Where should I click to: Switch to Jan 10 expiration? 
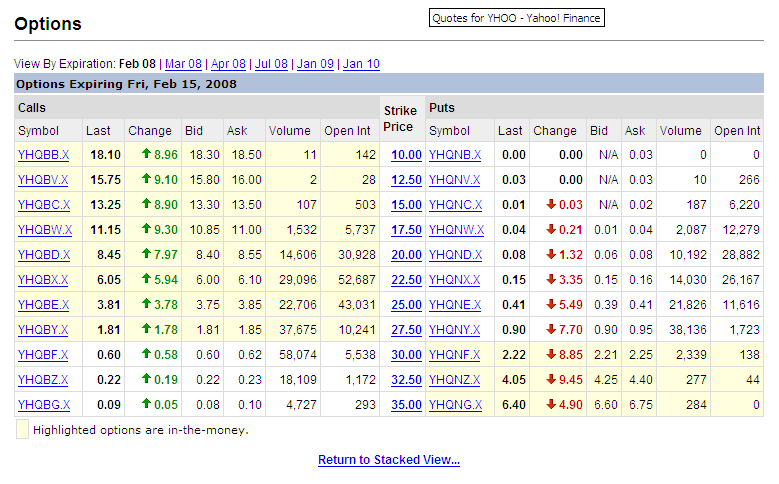(361, 64)
